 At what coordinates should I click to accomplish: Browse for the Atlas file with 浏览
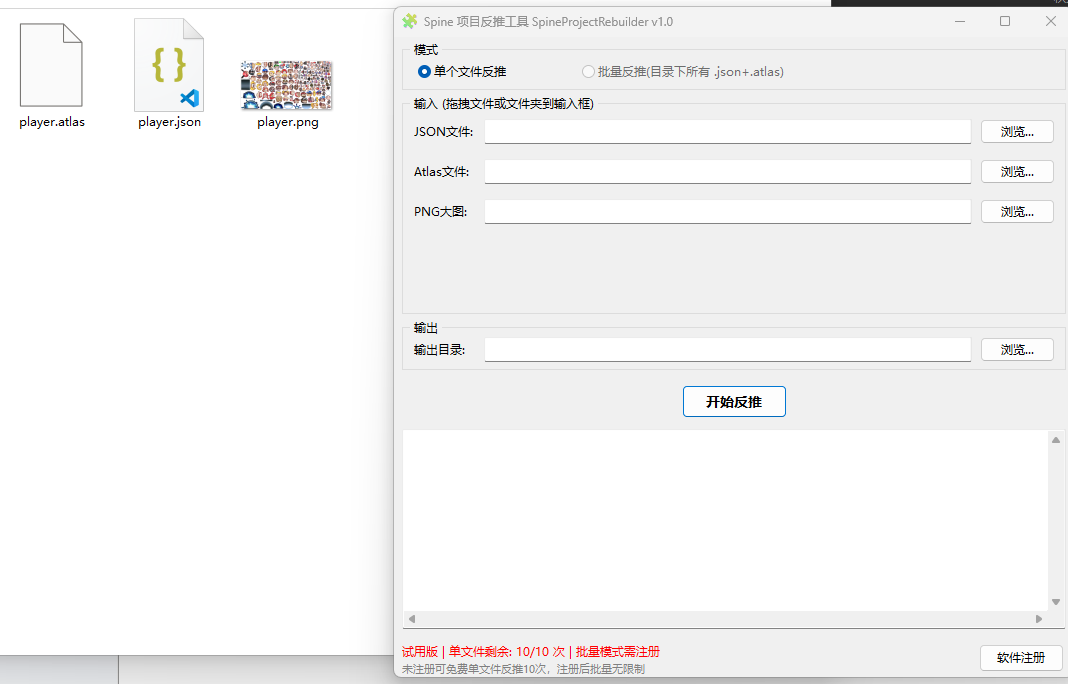pyautogui.click(x=1017, y=172)
